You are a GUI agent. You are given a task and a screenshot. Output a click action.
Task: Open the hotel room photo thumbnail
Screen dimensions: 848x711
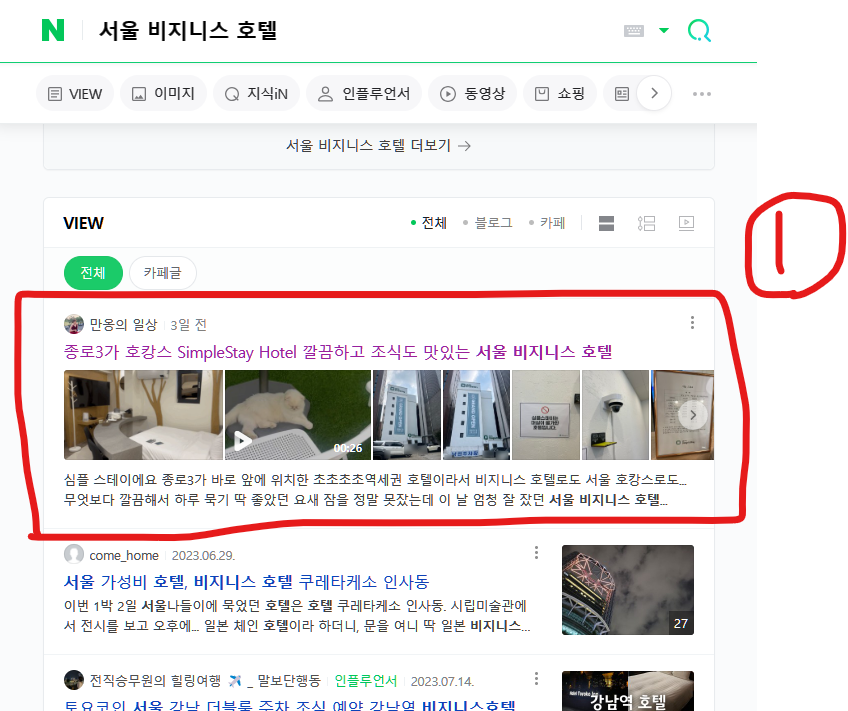point(143,415)
